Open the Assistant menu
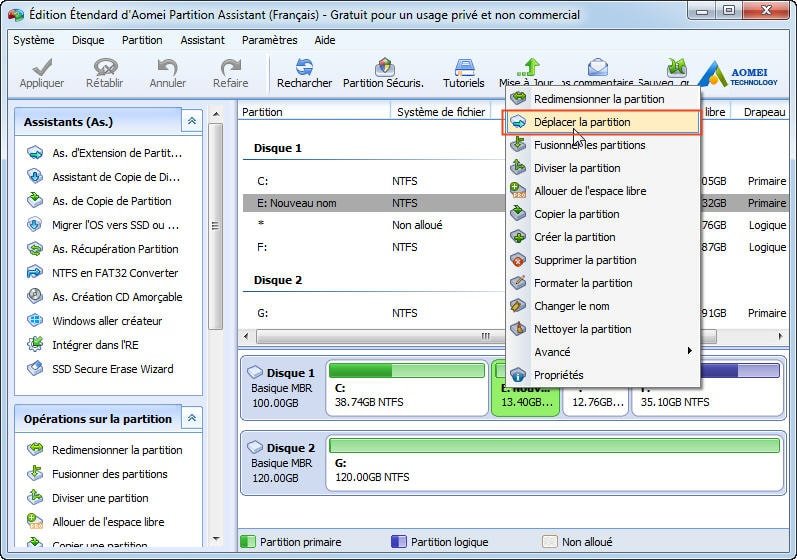 pyautogui.click(x=202, y=40)
